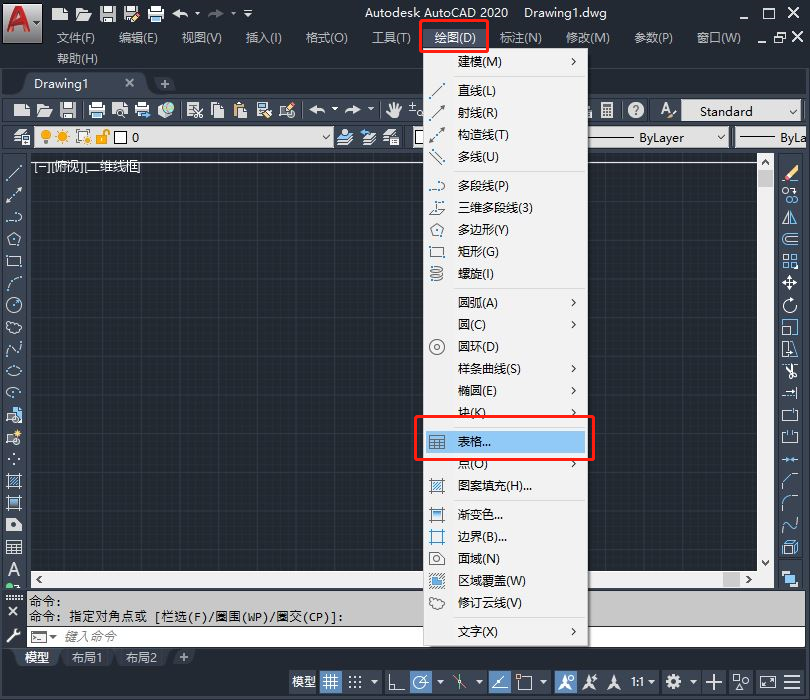Screen dimensions: 810x700
Task: Select the Rectangle tool in left toolbar
Action: click(13, 261)
